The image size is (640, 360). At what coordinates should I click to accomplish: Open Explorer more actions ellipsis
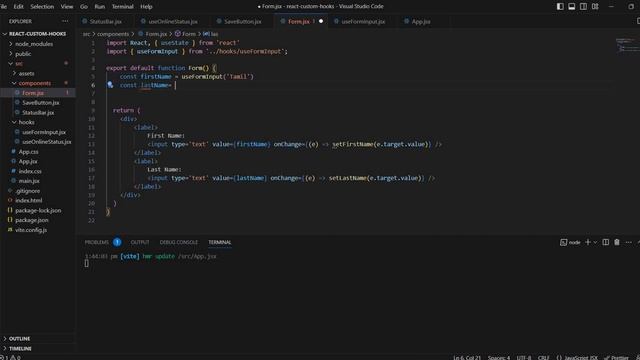click(65, 21)
